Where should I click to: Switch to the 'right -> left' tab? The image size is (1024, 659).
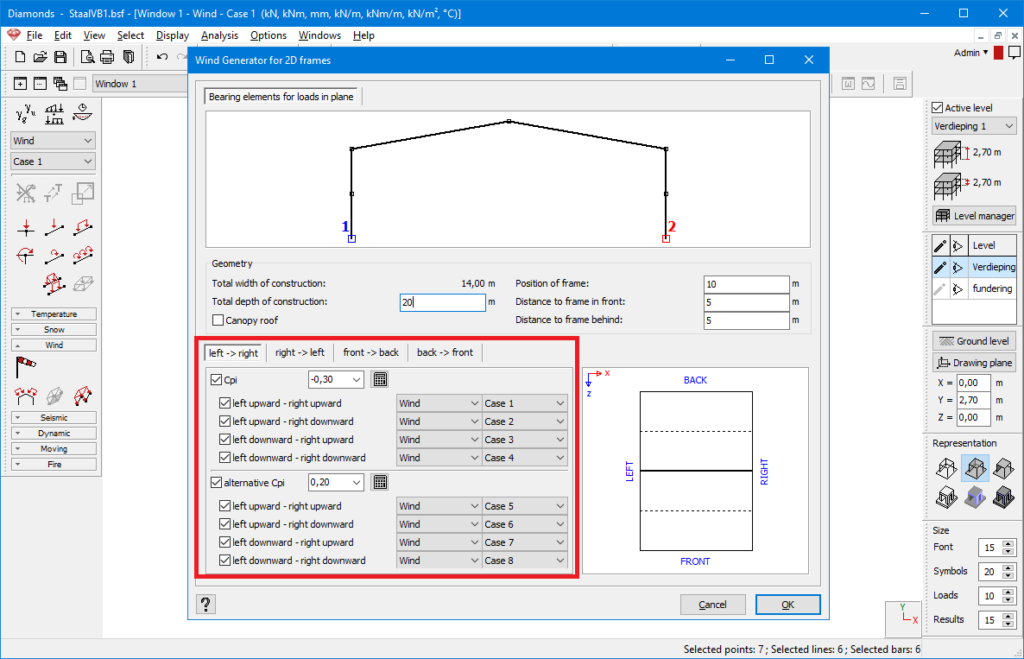click(x=300, y=352)
